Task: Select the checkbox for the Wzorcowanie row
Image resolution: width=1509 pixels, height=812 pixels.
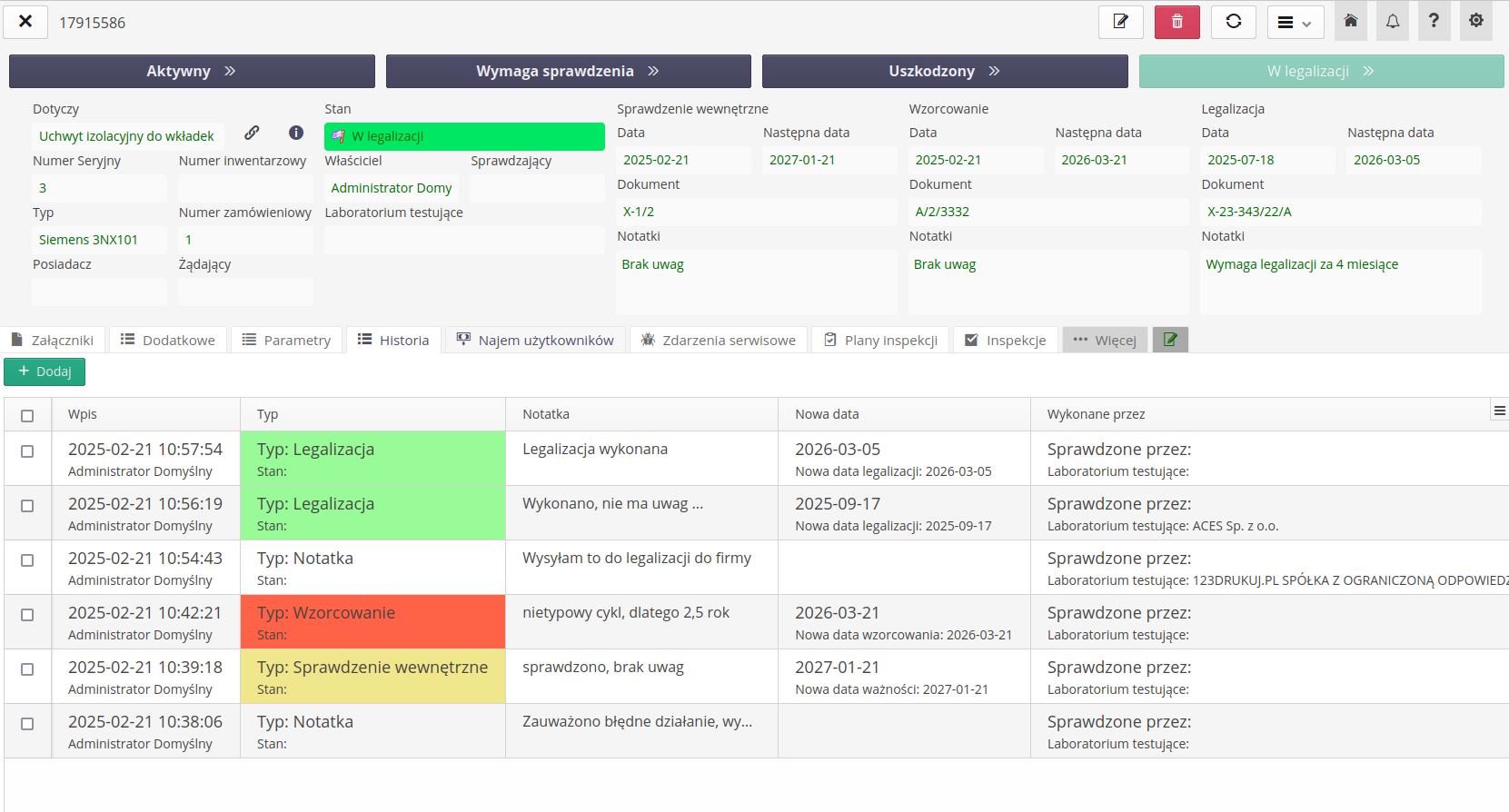Action: (27, 615)
